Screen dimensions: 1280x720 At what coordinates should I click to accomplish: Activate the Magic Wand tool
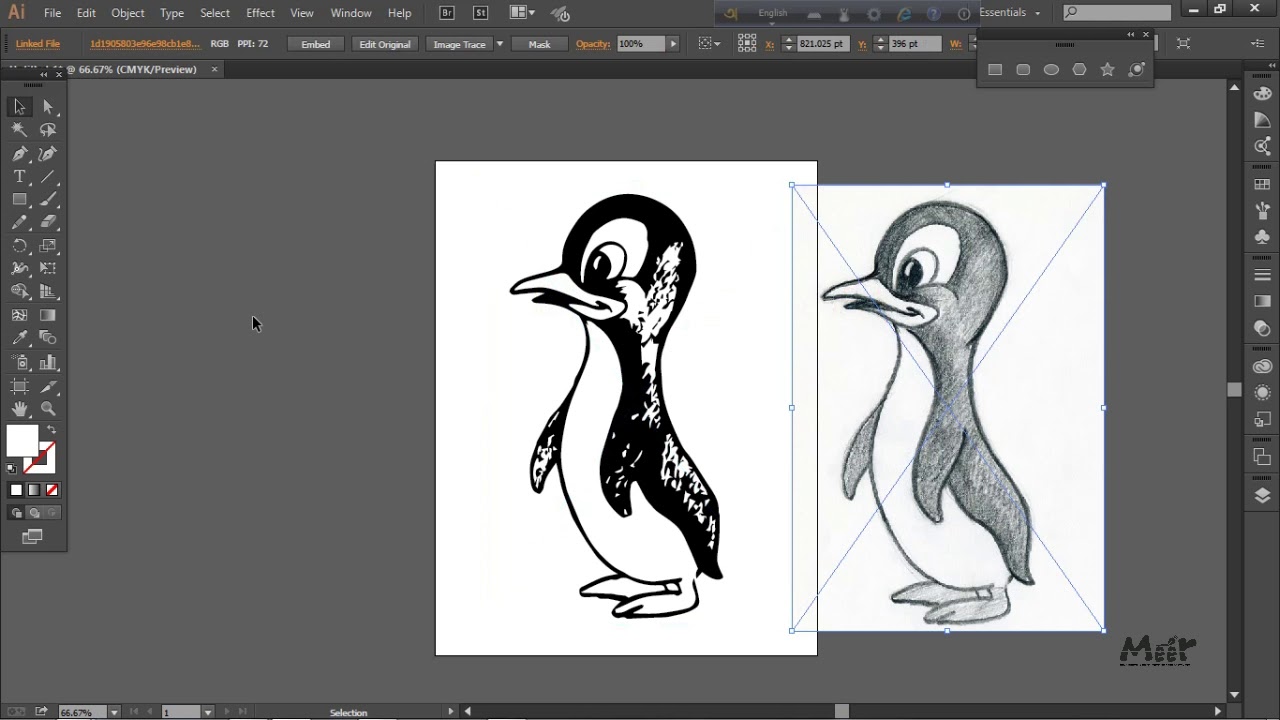coord(19,130)
